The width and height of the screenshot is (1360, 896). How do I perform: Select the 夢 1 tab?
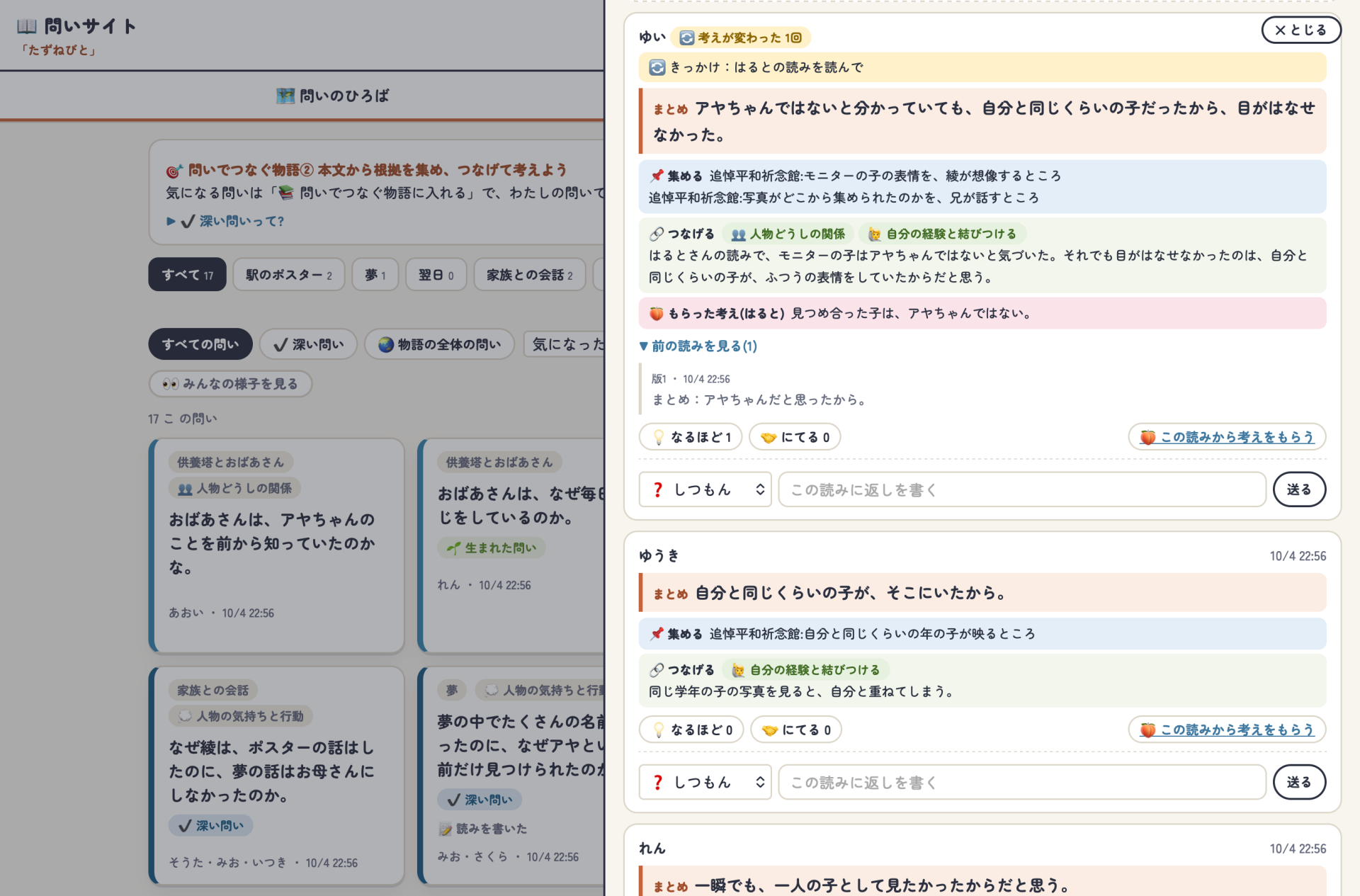click(x=375, y=275)
